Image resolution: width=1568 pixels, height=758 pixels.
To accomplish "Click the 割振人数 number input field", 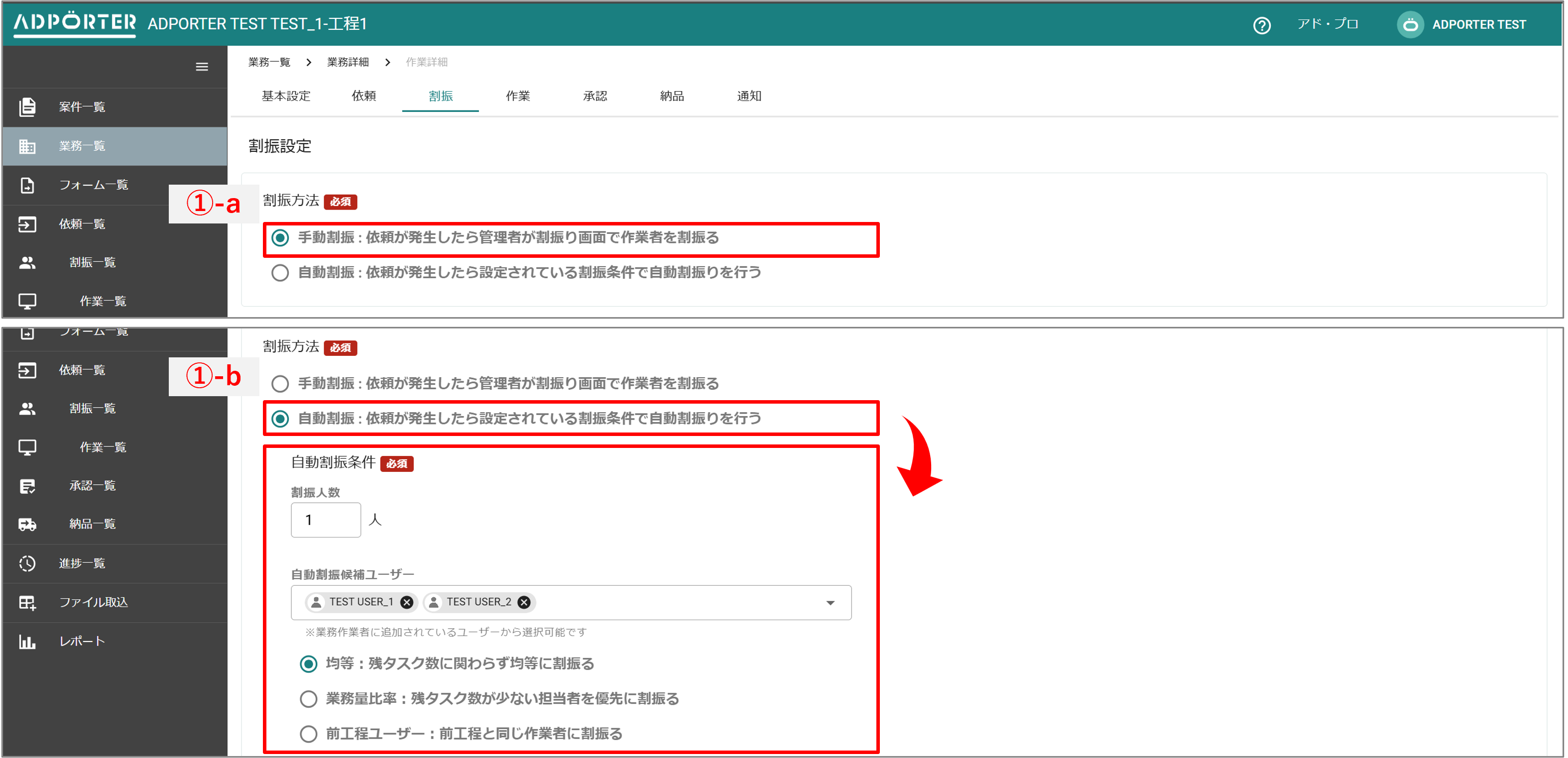I will [326, 520].
